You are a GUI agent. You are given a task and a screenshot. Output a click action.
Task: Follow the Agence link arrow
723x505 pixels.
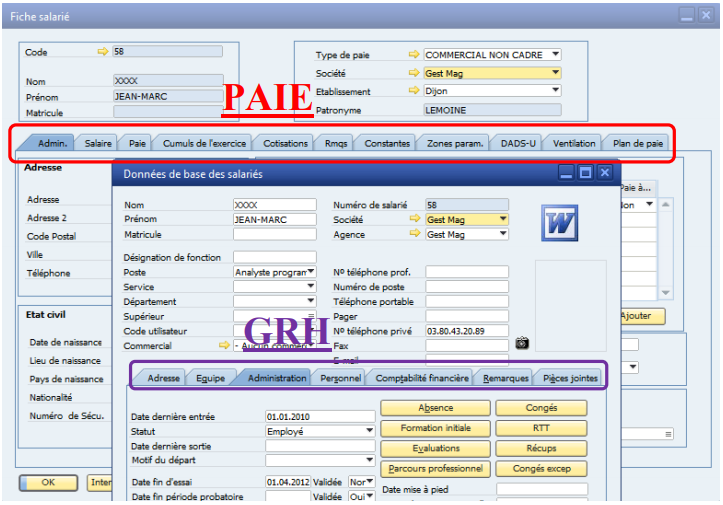[x=415, y=233]
